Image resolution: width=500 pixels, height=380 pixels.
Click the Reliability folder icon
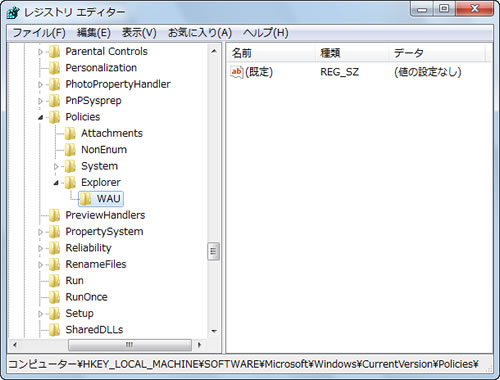[x=54, y=248]
